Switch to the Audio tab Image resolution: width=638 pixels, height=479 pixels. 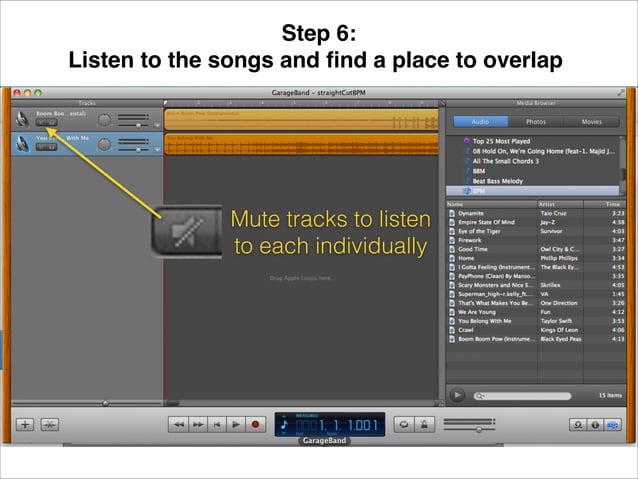(x=481, y=122)
